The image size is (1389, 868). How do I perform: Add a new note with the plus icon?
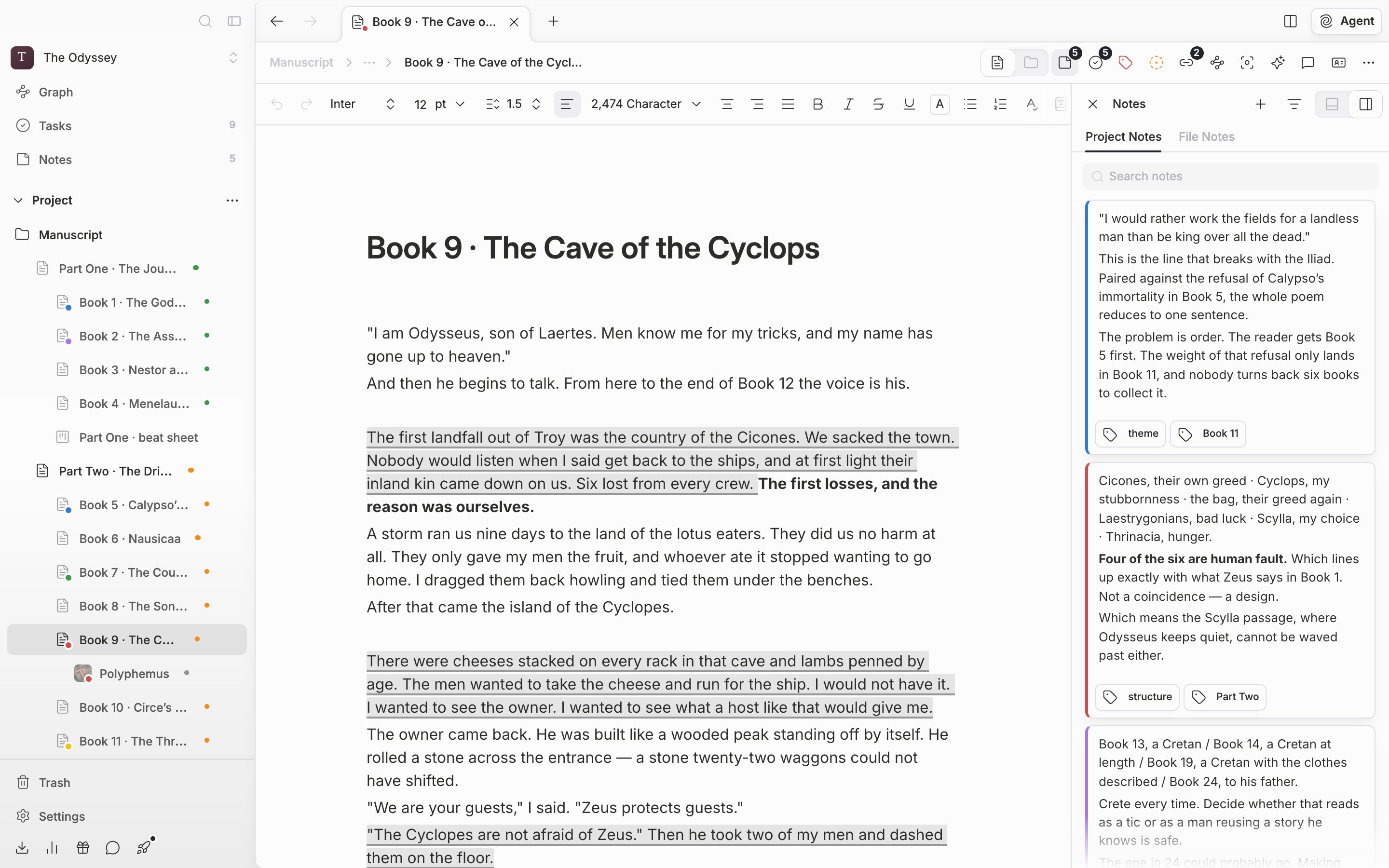[x=1260, y=104]
